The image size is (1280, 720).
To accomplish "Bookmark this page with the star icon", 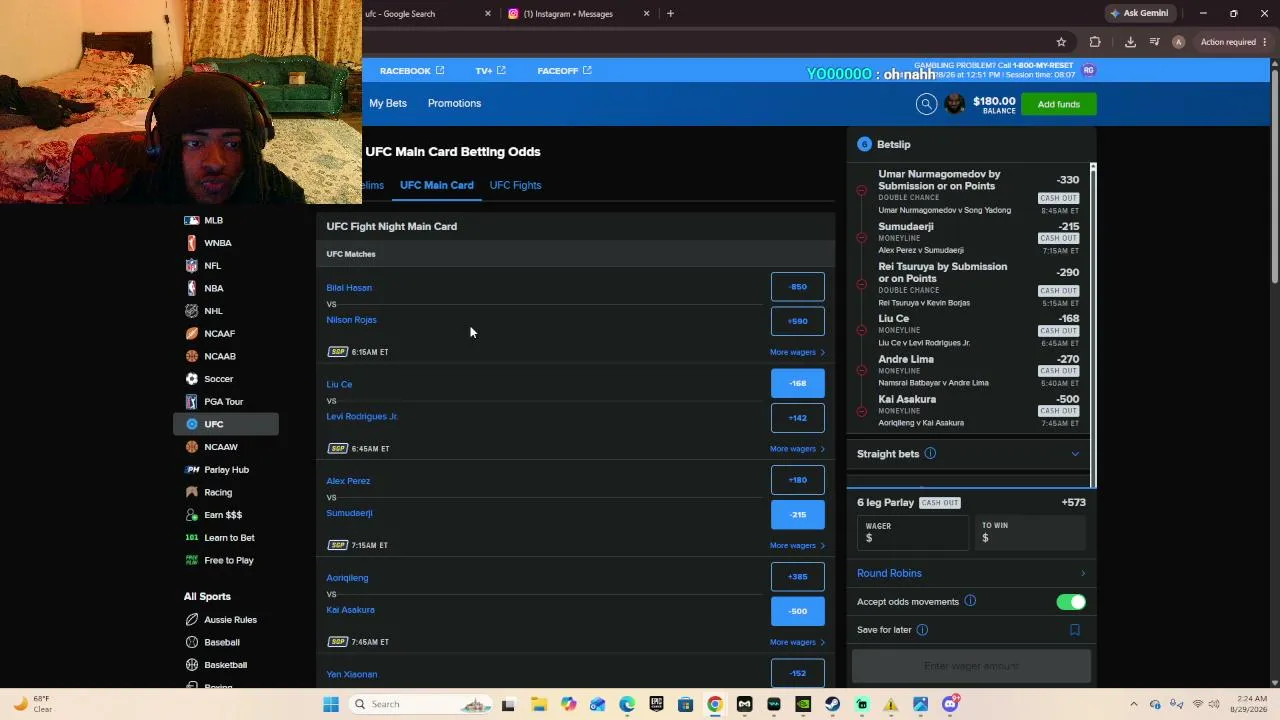I will [1061, 42].
